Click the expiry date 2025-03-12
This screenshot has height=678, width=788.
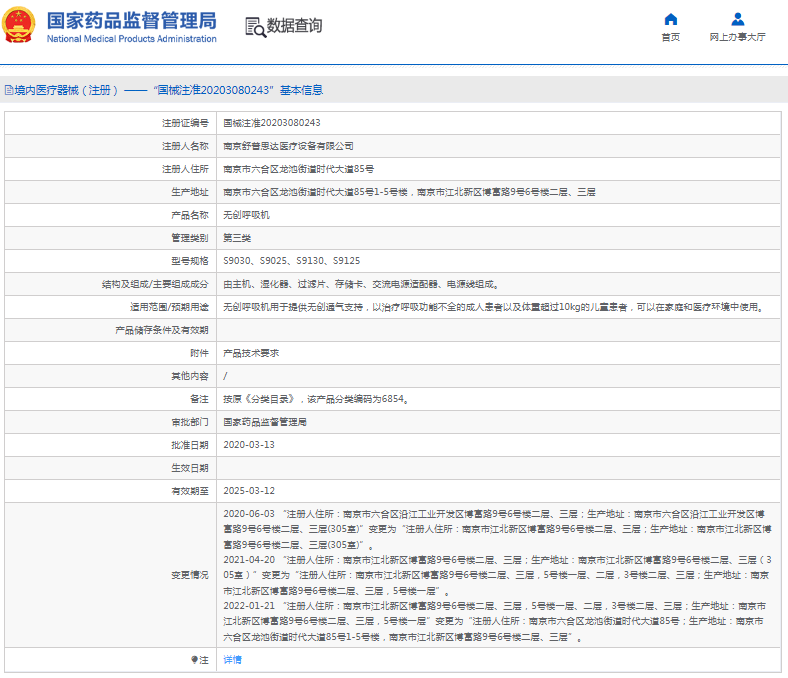click(x=248, y=491)
